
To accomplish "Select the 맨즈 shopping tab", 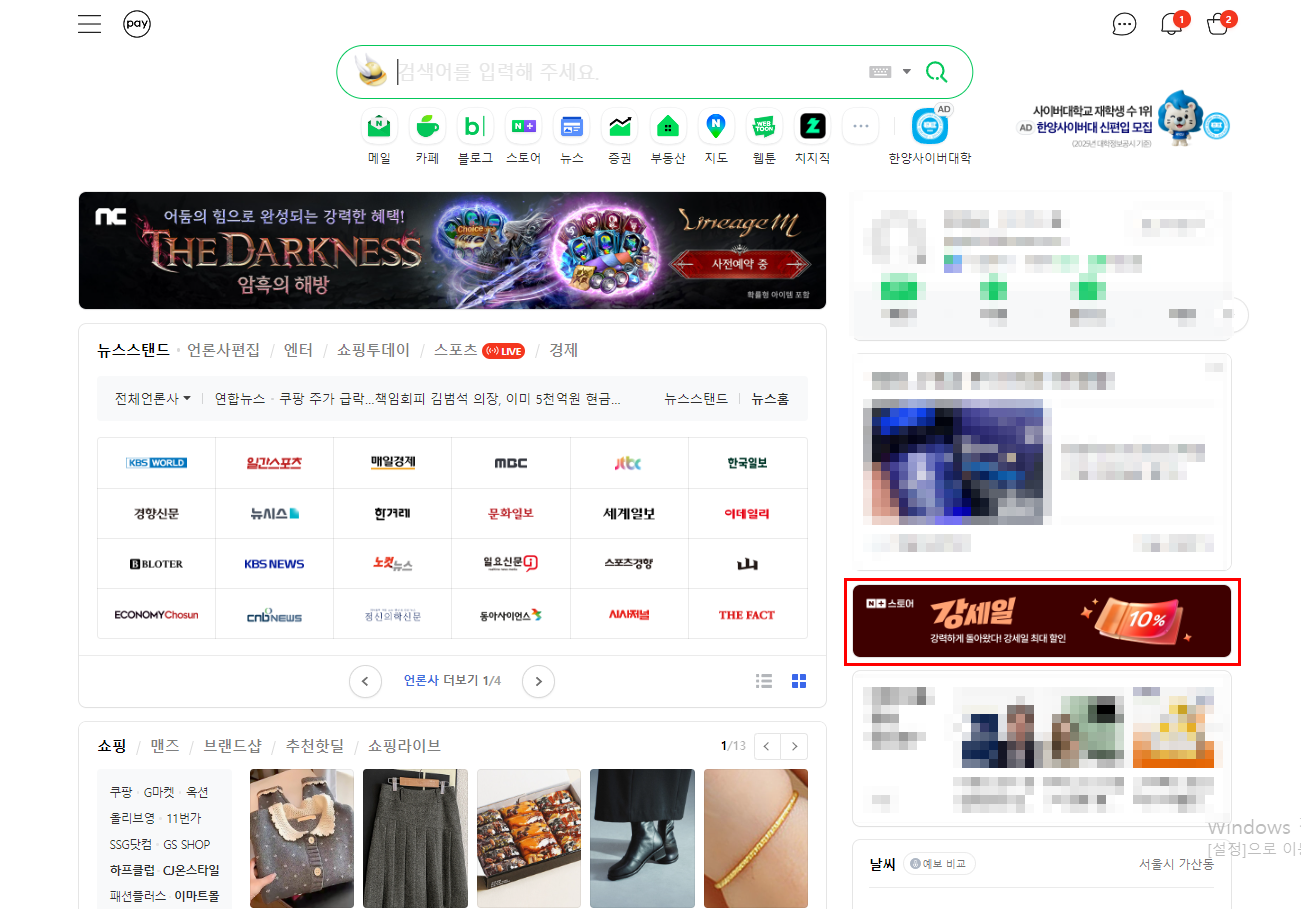I will [x=165, y=746].
